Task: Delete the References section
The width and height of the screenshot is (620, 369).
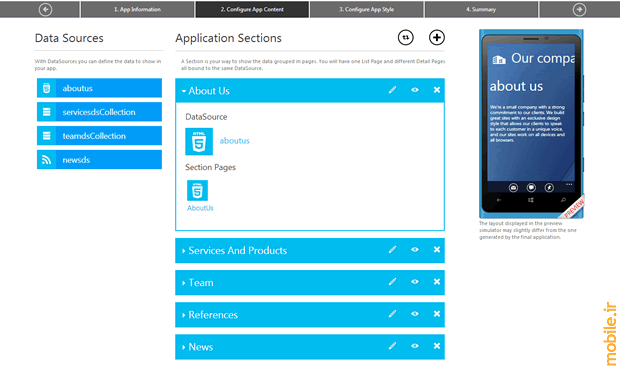Action: click(x=437, y=314)
